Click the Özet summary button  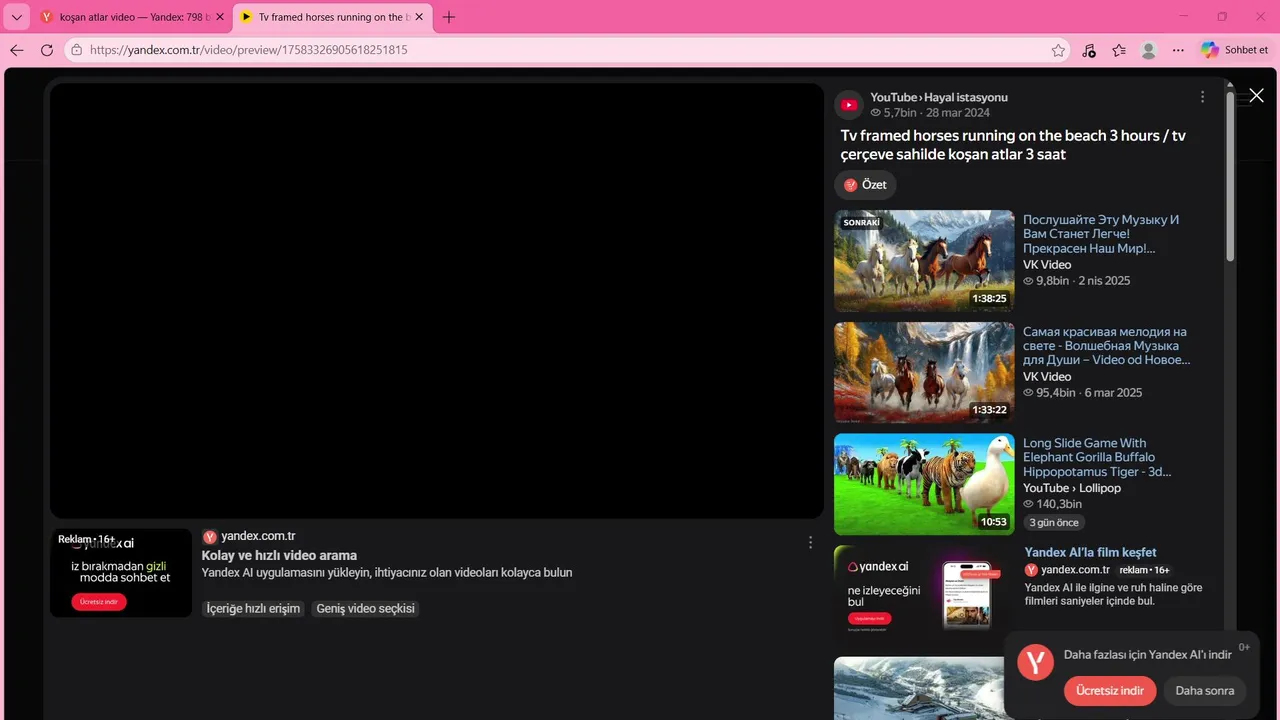click(865, 185)
